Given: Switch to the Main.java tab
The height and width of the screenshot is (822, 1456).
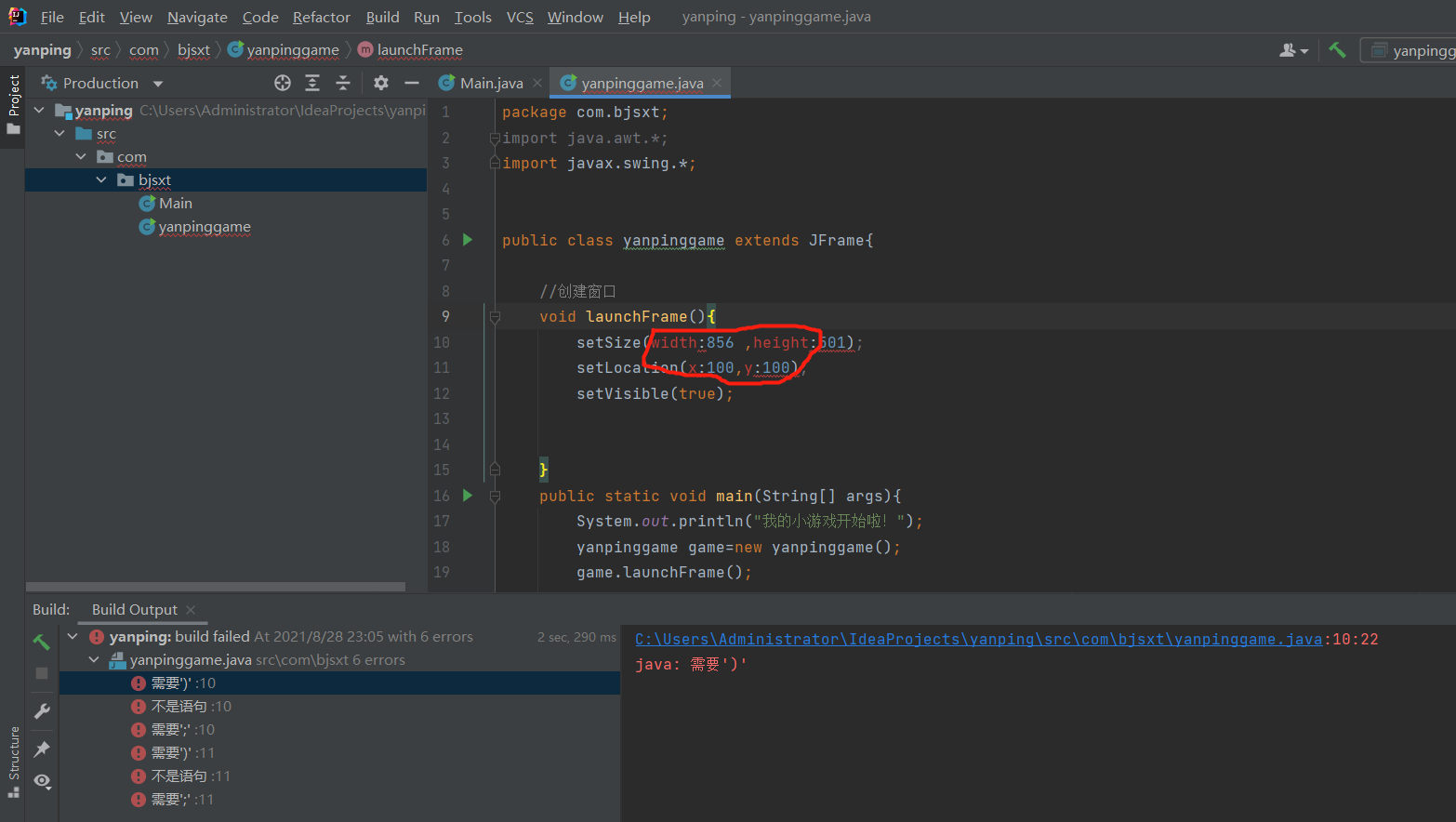Looking at the screenshot, I should pos(491,83).
